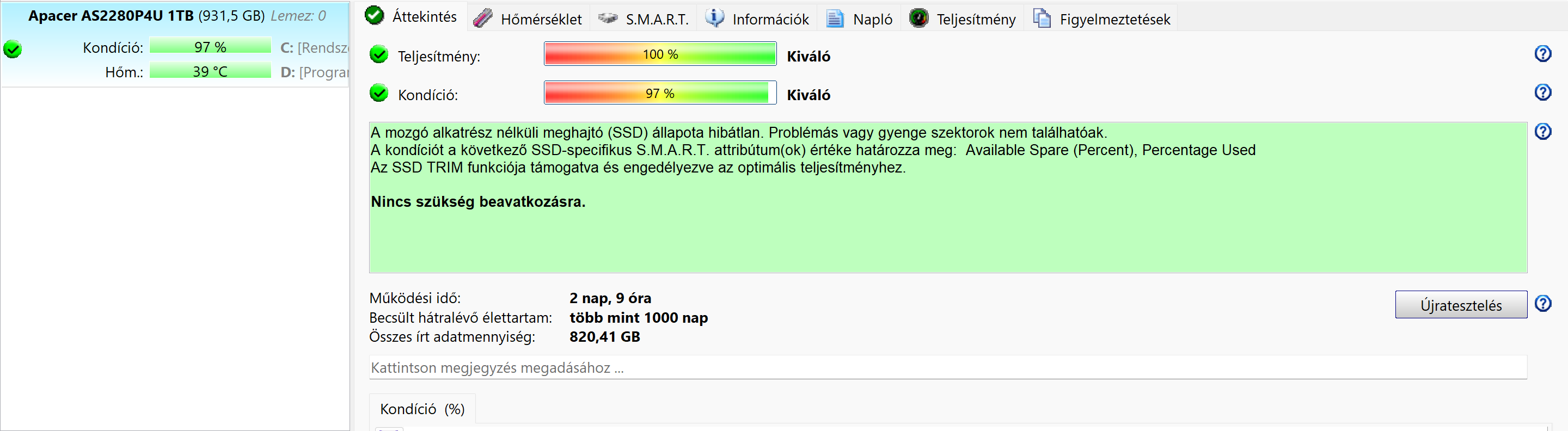
Task: Click the S.M.A.R.T. drive icon
Action: [x=608, y=19]
